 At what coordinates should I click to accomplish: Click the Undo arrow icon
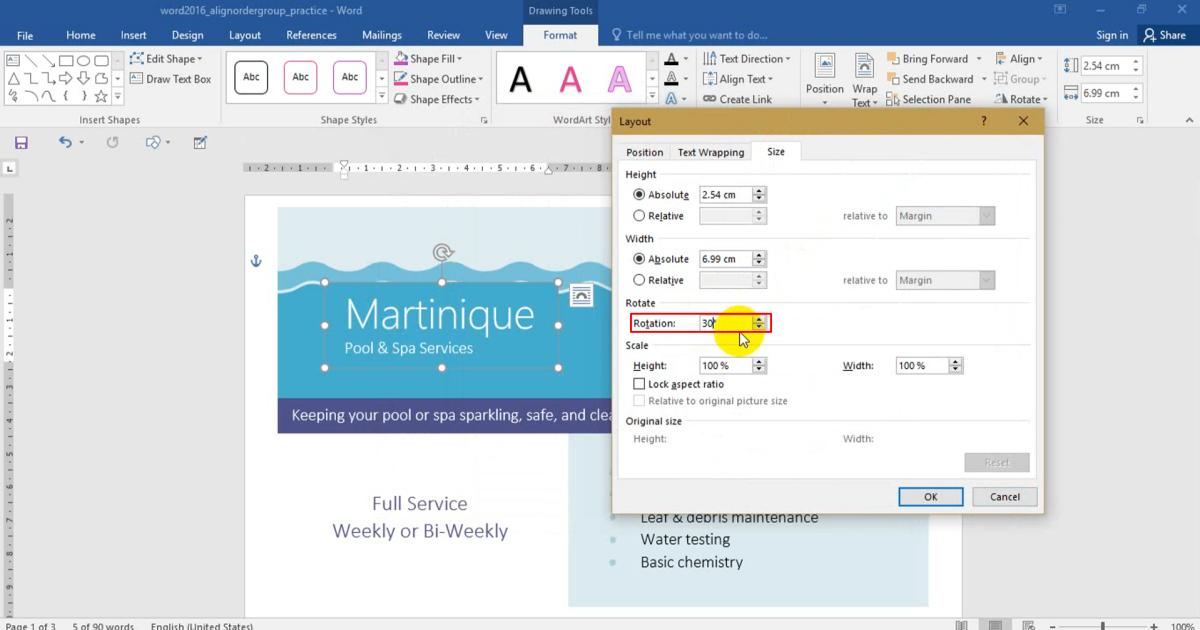click(65, 143)
